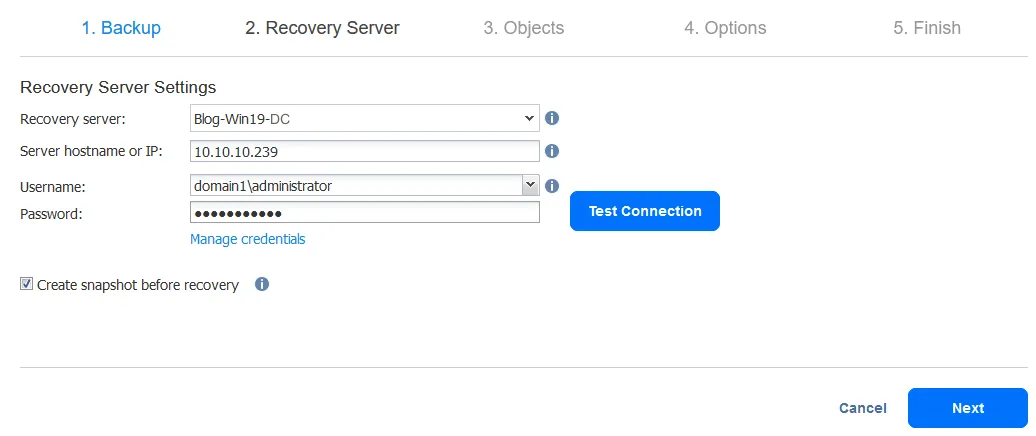Switch to the 4. Options step
Screen dimensions: 1036x436
pyautogui.click(x=725, y=28)
